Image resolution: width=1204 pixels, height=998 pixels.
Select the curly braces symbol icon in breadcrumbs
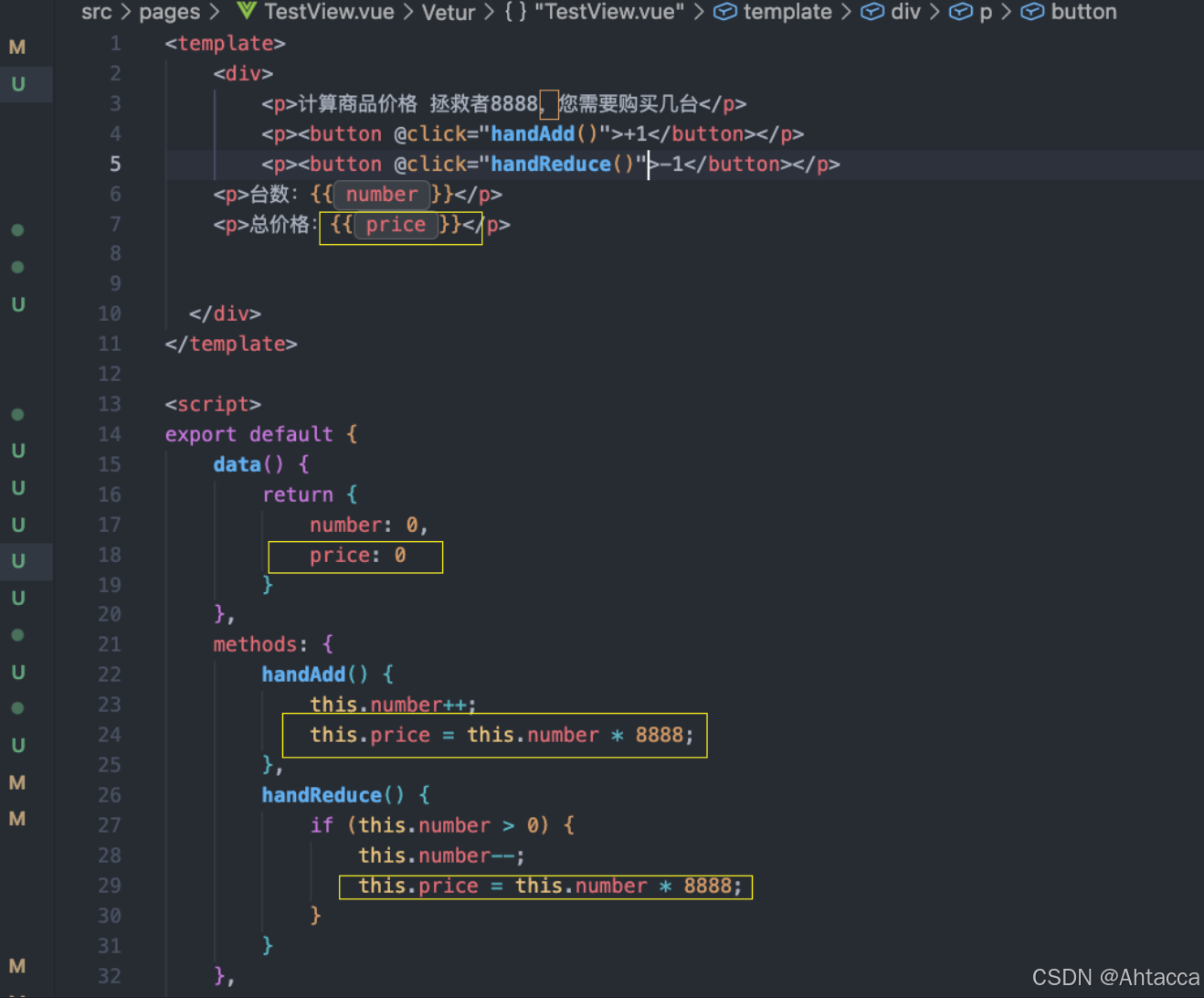pos(515,12)
